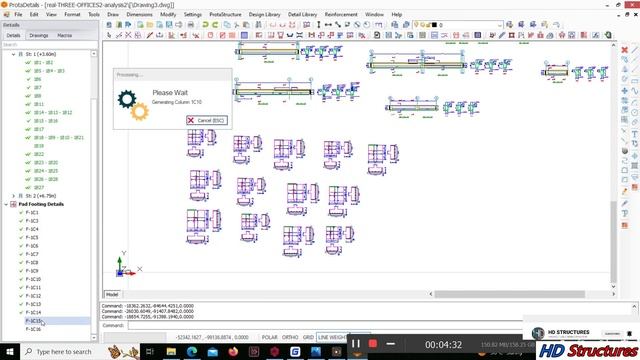Select footing F-1C5 in the tree
The image size is (640, 360).
point(32,238)
